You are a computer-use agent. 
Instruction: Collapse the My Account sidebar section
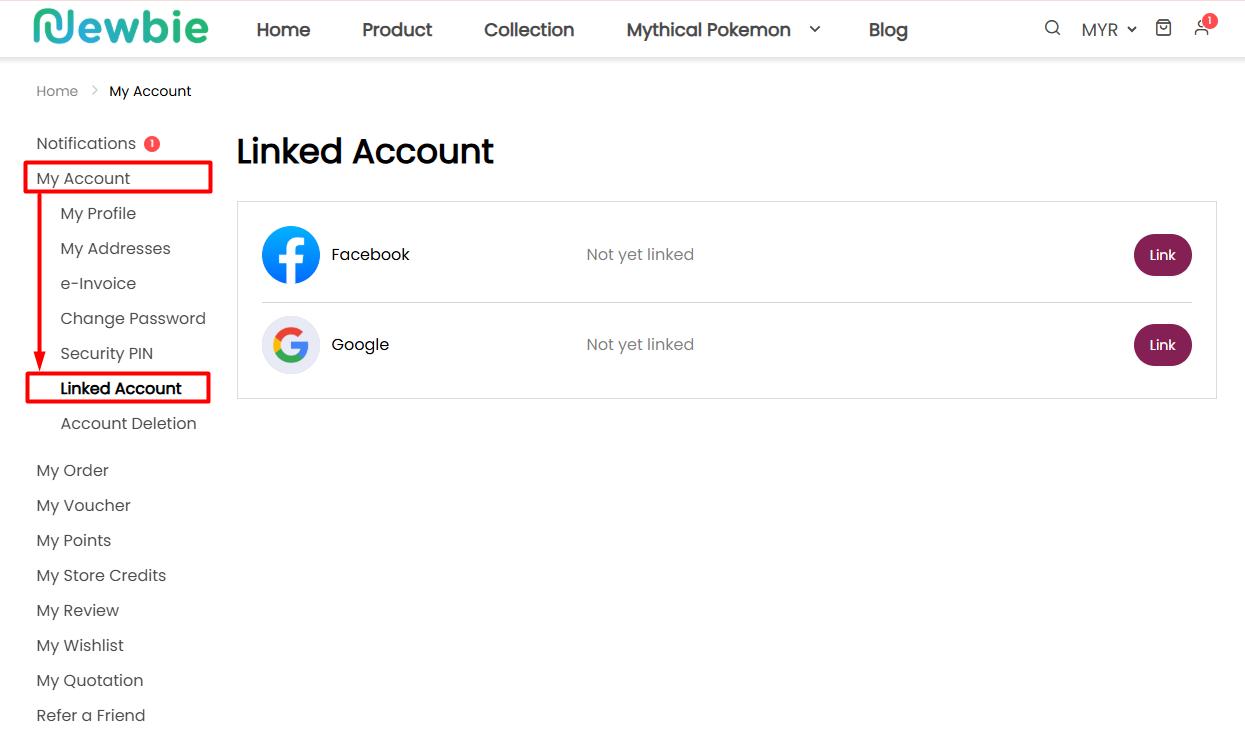84,179
